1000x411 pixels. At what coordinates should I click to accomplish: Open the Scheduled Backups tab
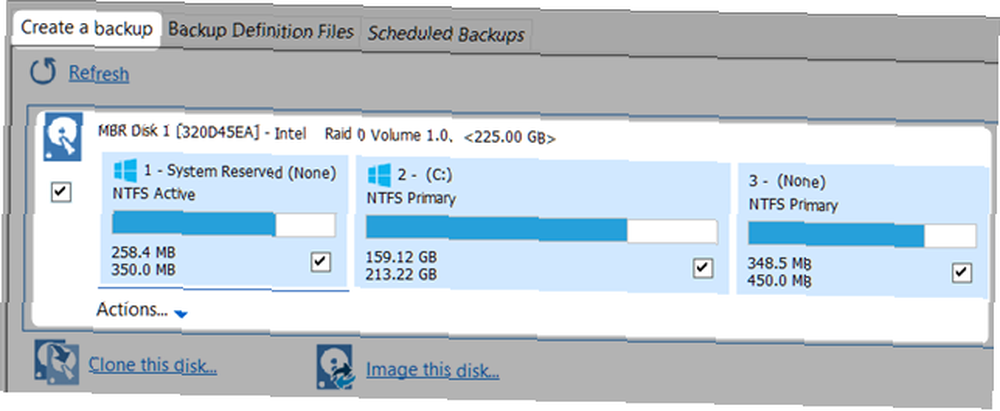[446, 34]
